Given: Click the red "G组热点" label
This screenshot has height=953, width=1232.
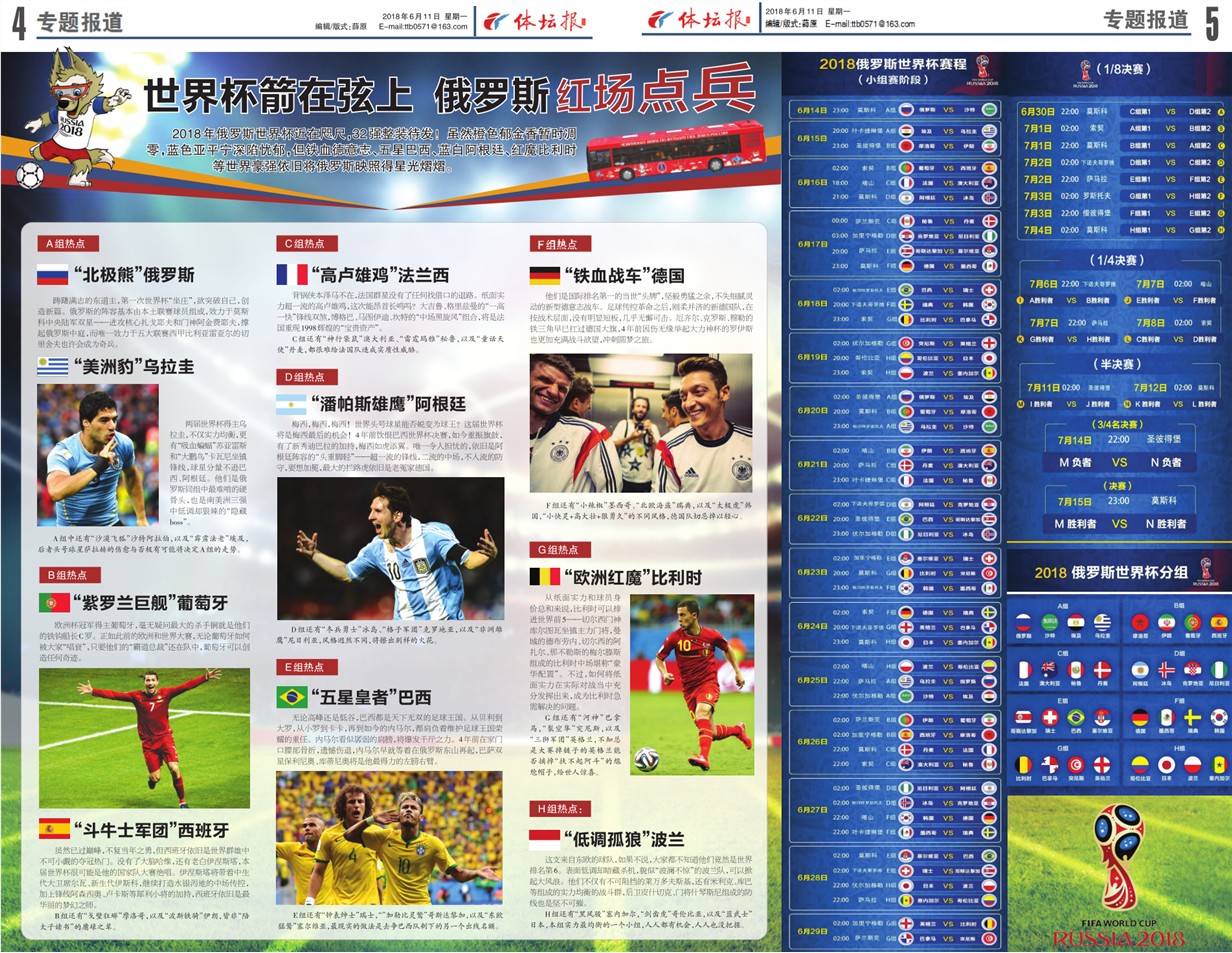Looking at the screenshot, I should coord(560,549).
